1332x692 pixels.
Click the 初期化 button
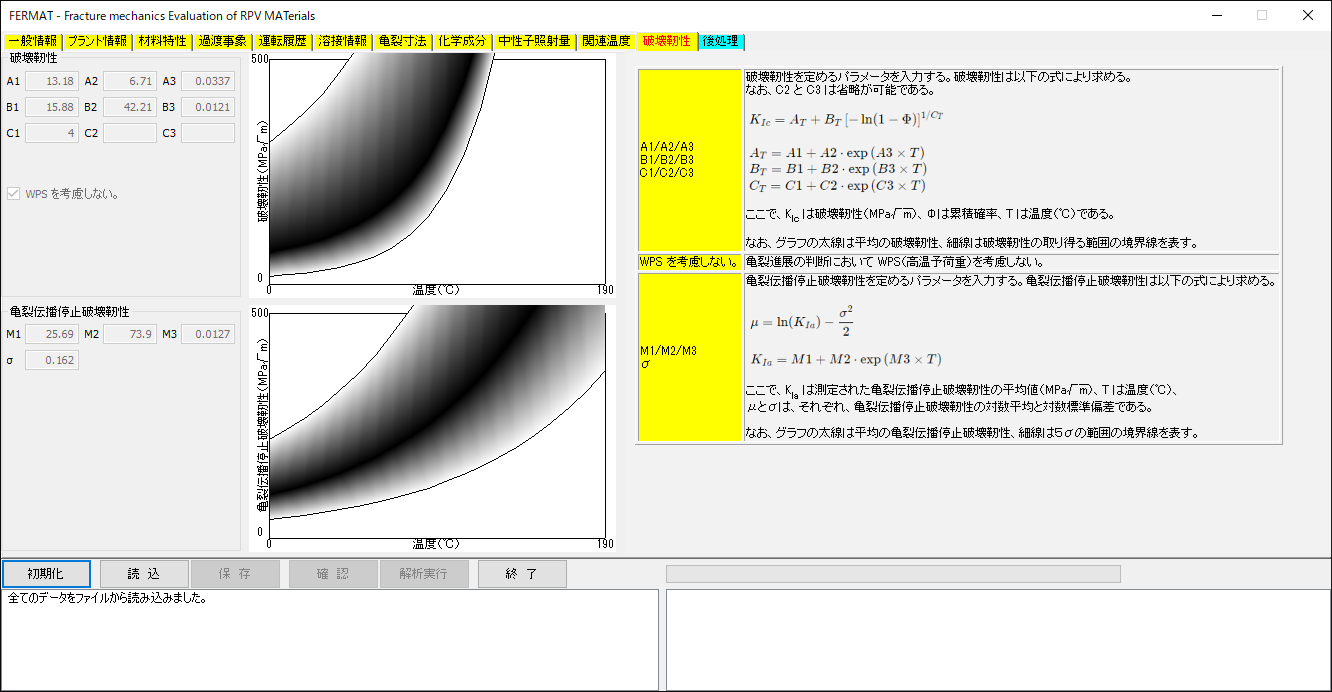[x=46, y=574]
